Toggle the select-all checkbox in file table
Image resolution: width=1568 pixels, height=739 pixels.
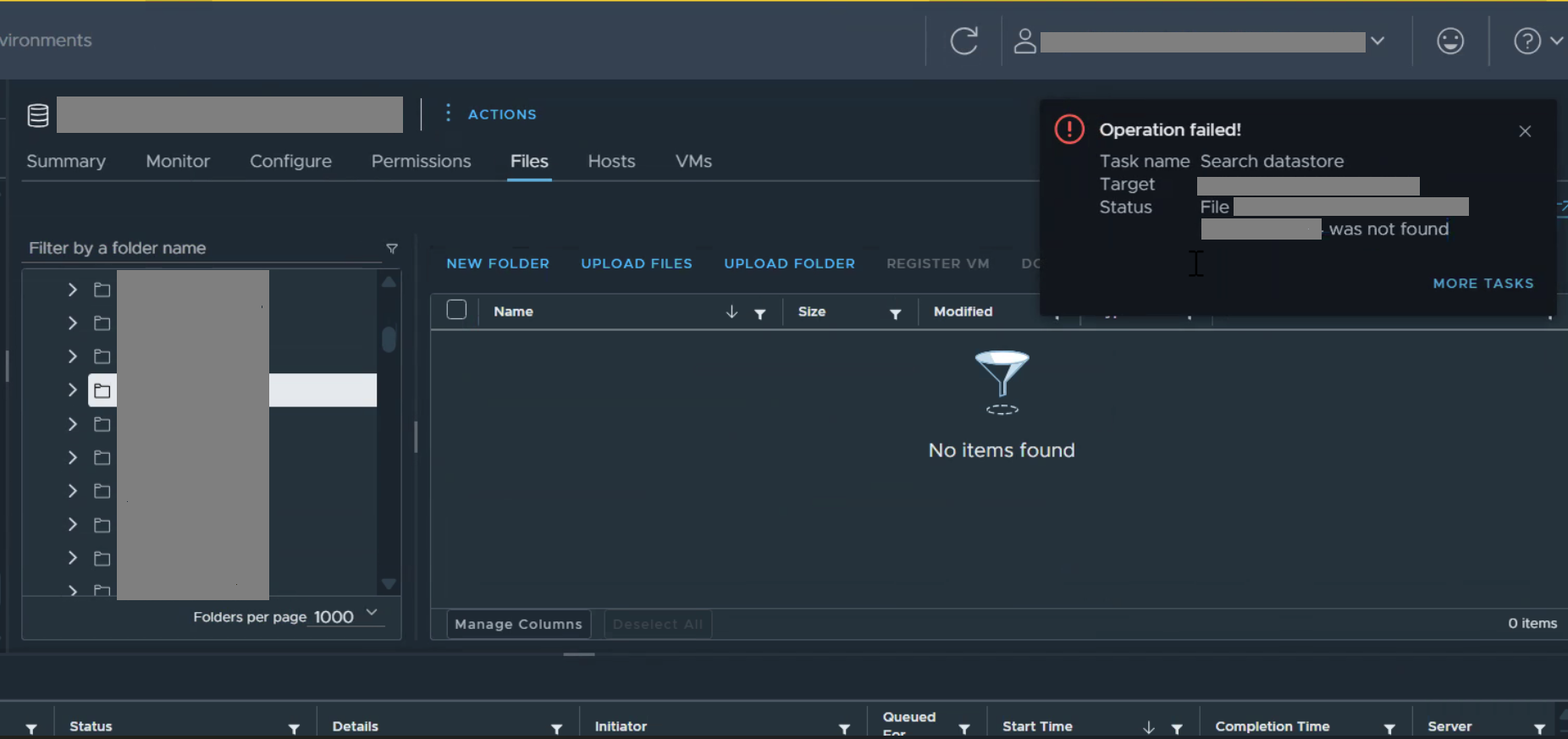[456, 311]
